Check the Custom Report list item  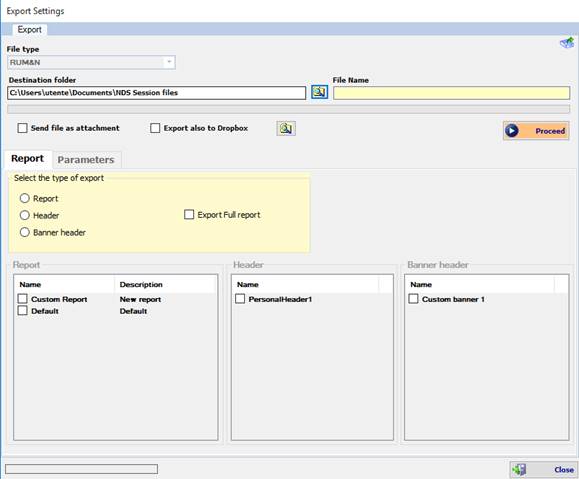click(x=23, y=298)
